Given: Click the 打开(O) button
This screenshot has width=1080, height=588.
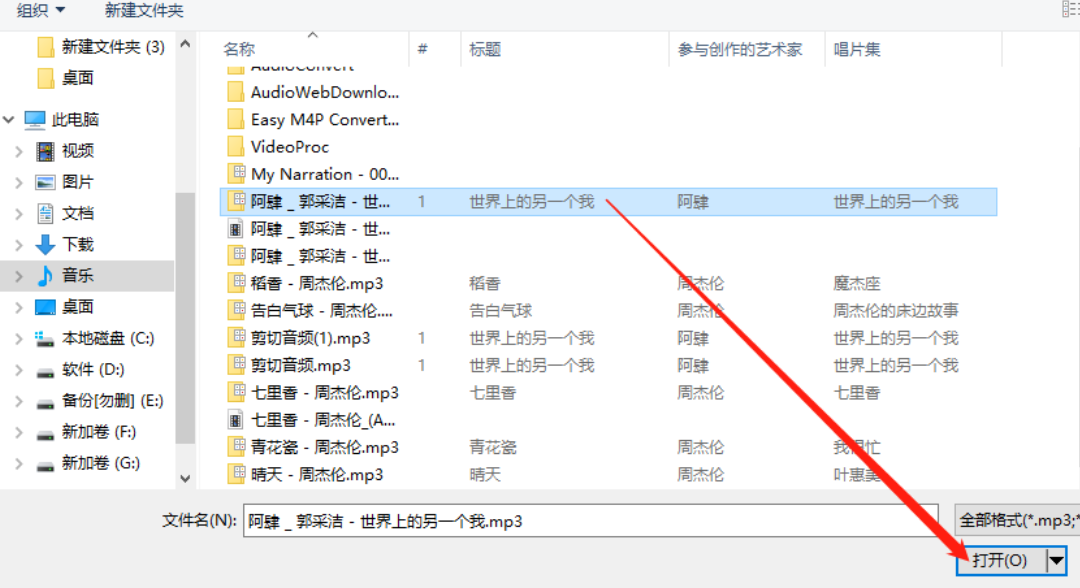Looking at the screenshot, I should (1001, 560).
